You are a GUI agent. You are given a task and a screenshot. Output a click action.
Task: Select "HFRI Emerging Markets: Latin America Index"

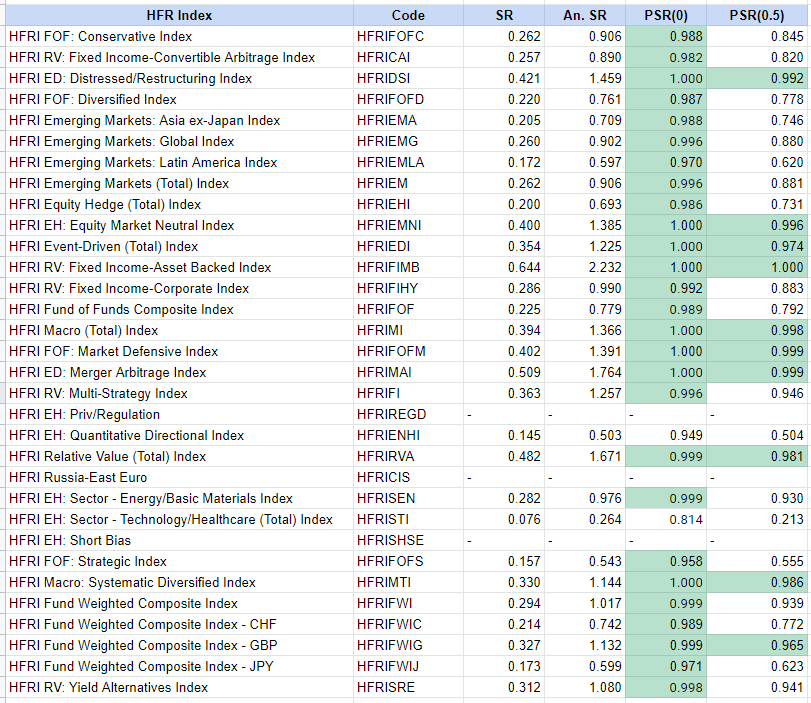pos(179,162)
